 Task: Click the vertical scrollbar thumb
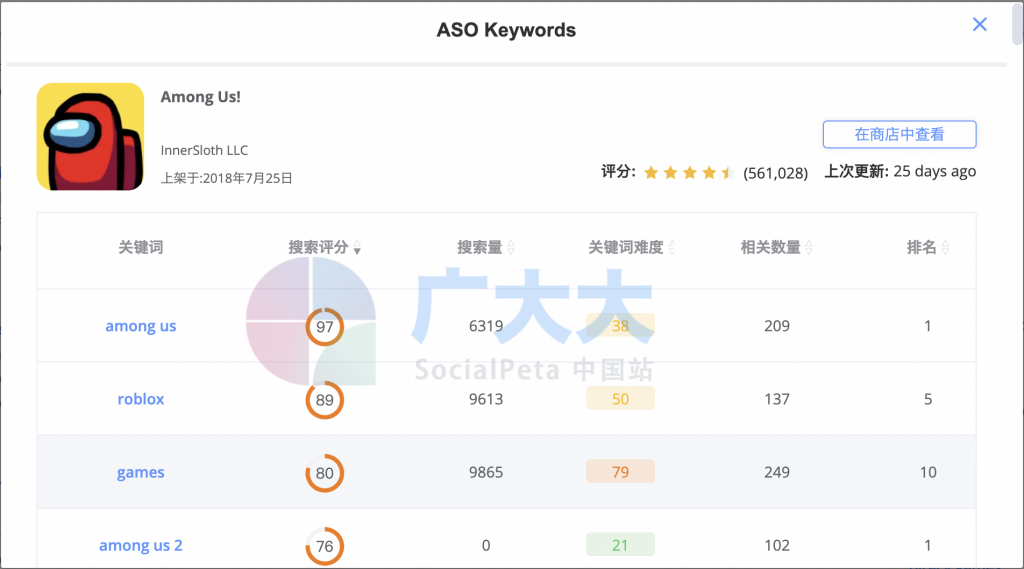[x=1017, y=23]
